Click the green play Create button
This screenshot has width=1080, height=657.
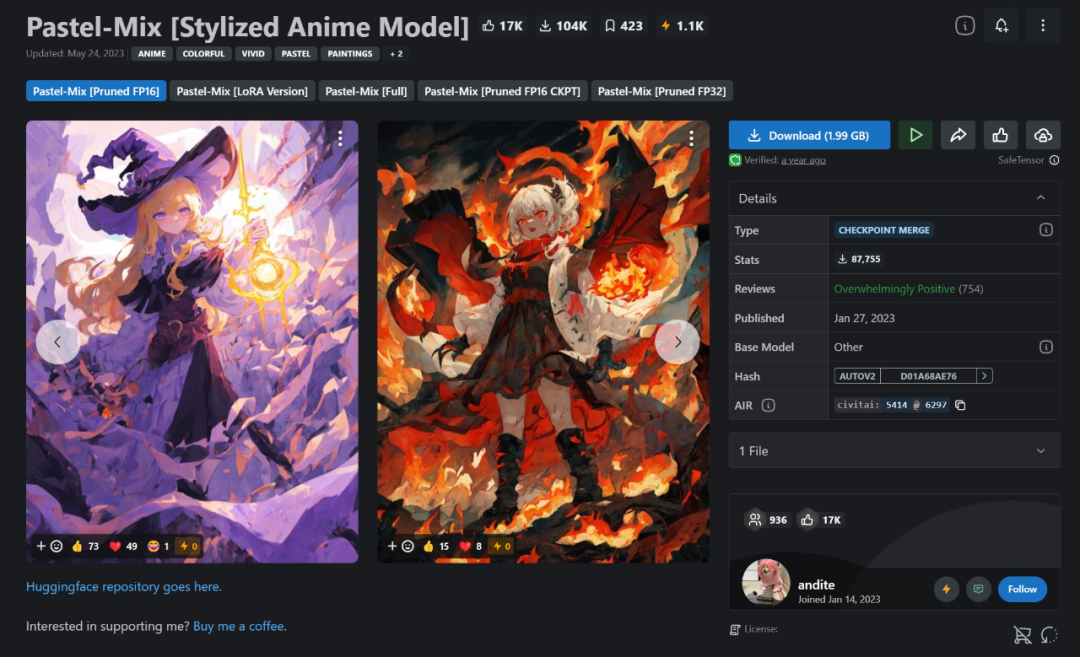point(915,135)
